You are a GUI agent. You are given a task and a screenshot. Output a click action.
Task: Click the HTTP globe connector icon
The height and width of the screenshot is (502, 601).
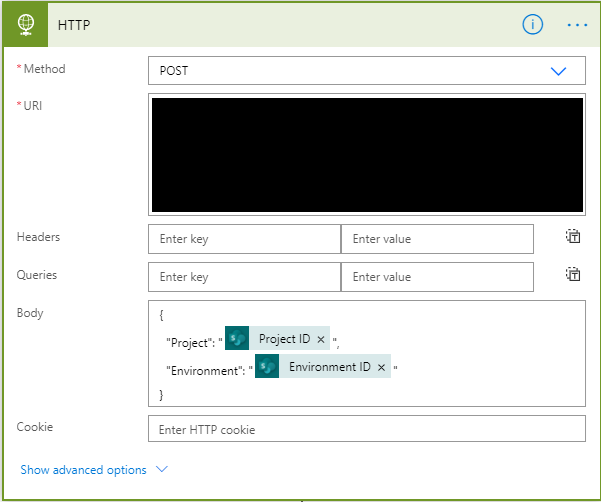[23, 25]
